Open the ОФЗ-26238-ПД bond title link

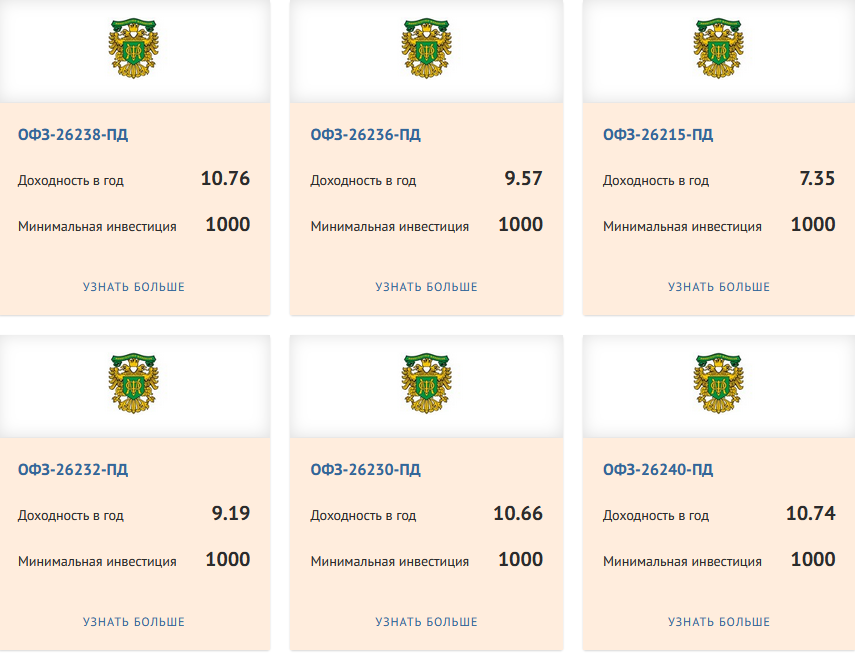pyautogui.click(x=73, y=135)
